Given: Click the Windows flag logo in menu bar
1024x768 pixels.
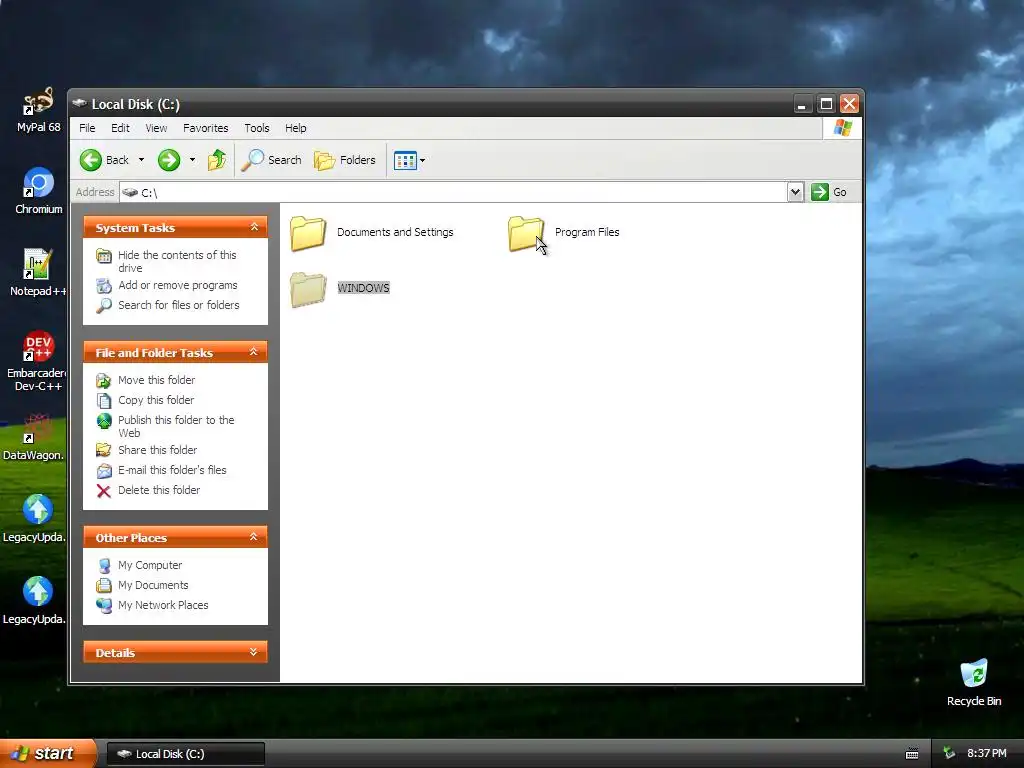Looking at the screenshot, I should (842, 128).
